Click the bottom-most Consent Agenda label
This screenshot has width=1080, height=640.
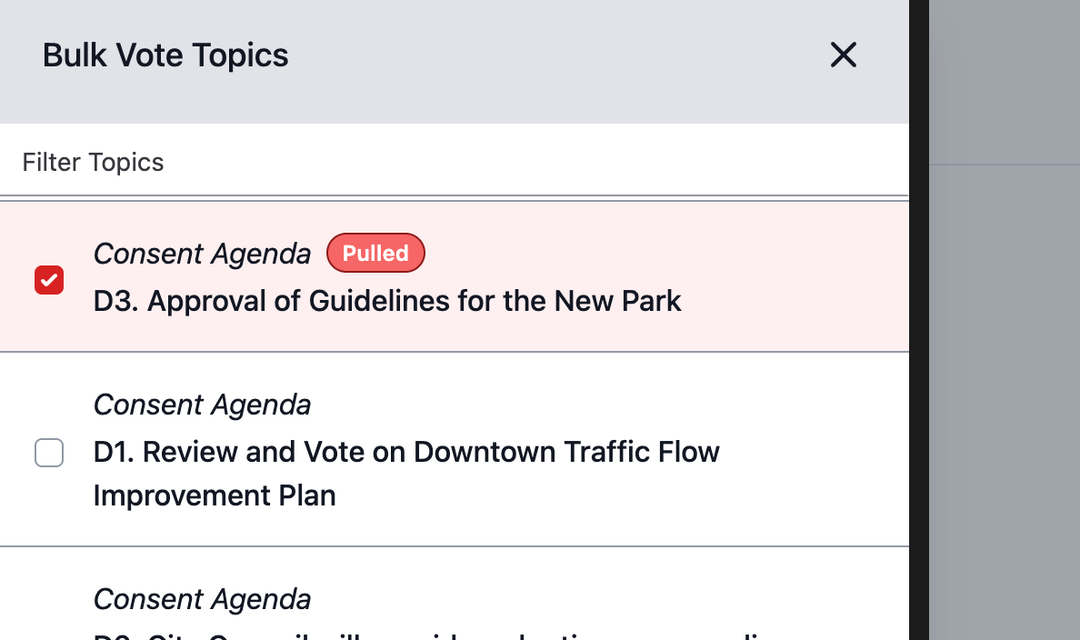[x=202, y=599]
